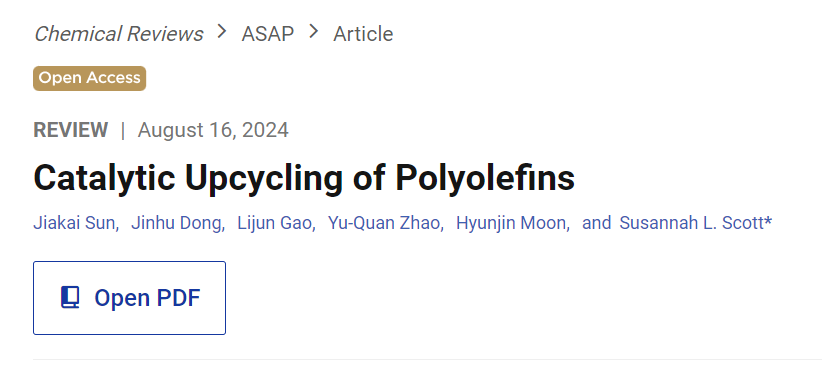The height and width of the screenshot is (368, 822).
Task: Click the title Catalytic Upcycling of Polyolefins
Action: tap(304, 177)
